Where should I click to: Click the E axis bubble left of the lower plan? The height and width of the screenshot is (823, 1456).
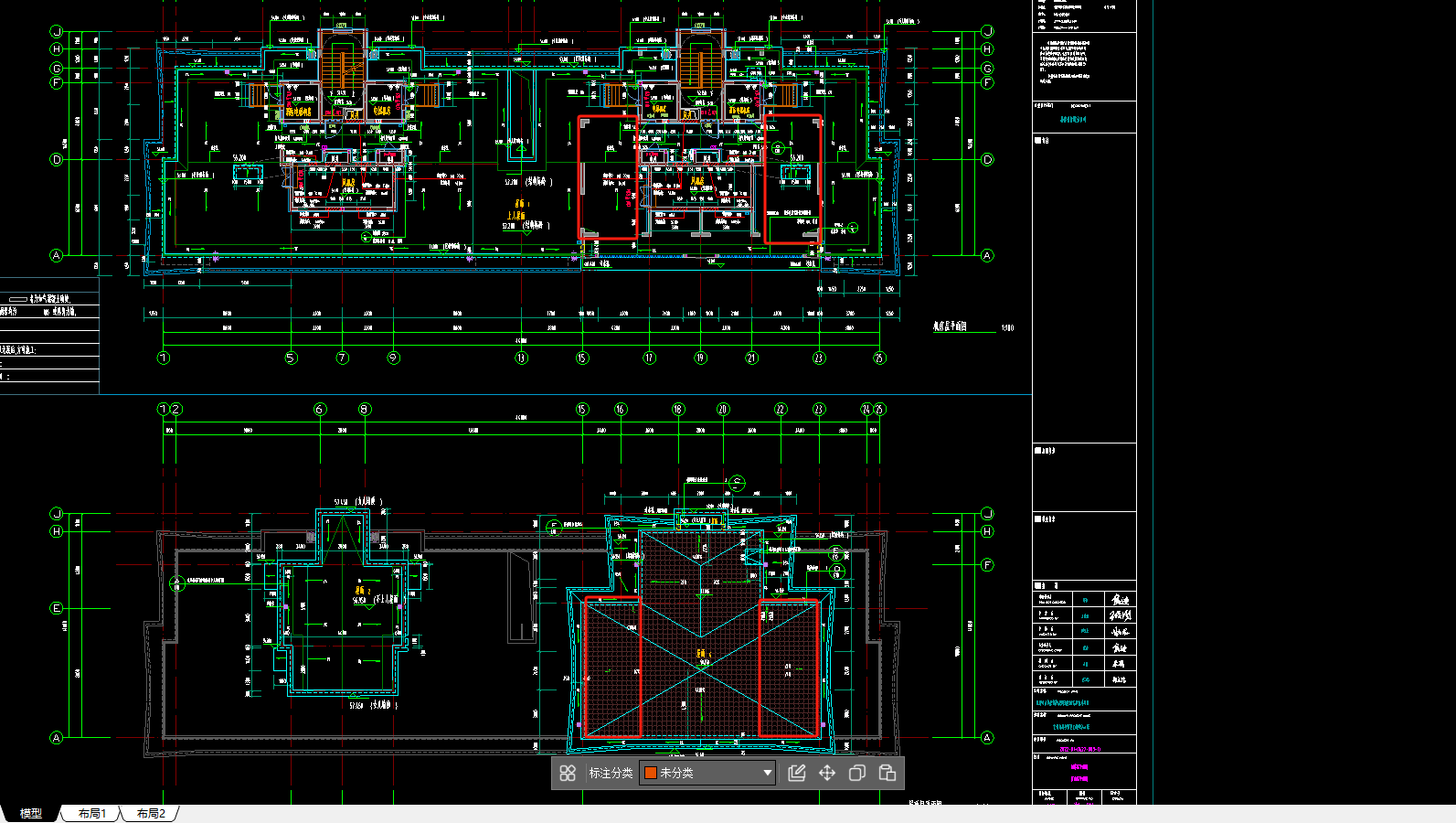click(x=57, y=608)
